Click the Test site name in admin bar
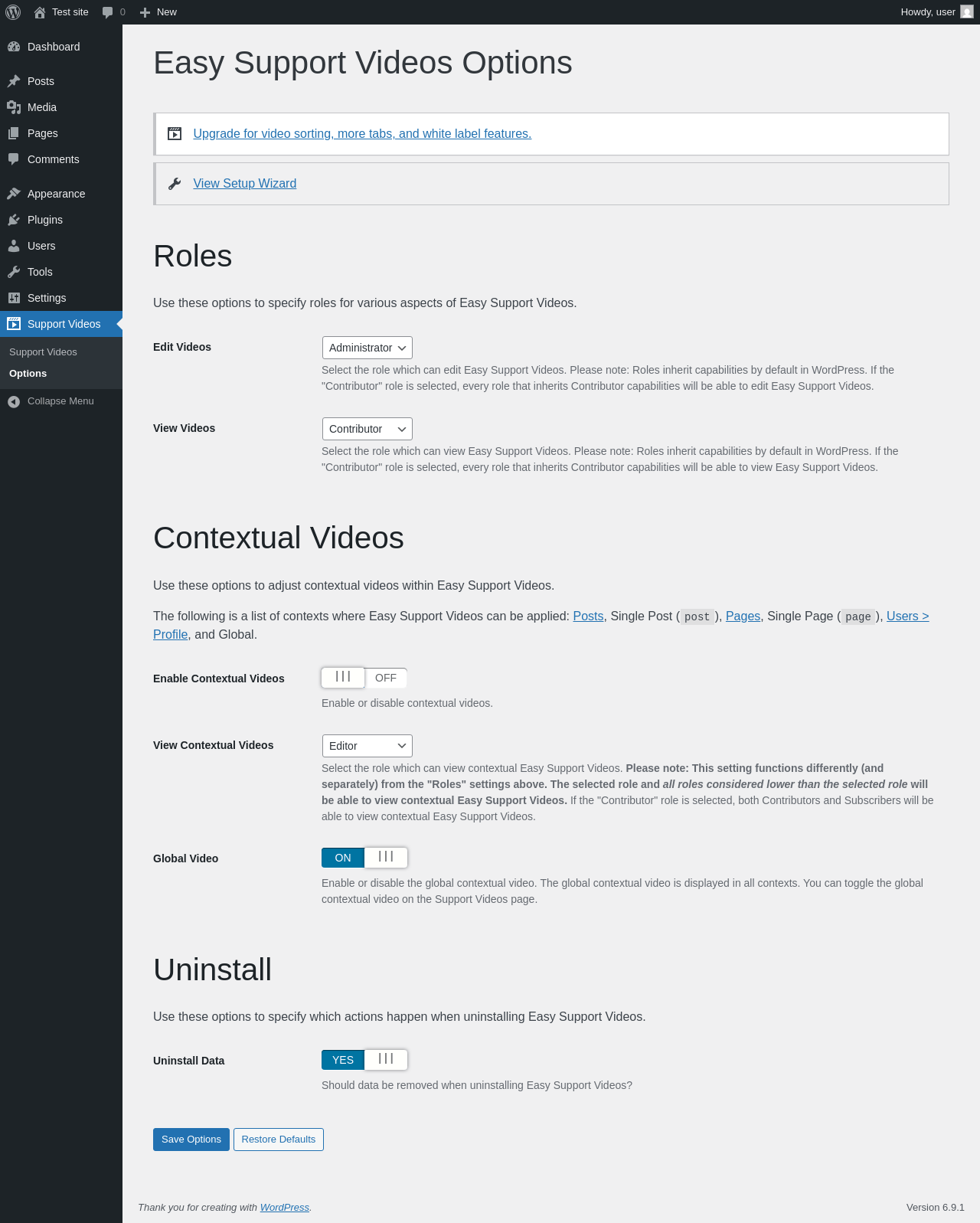The height and width of the screenshot is (1223, 980). click(70, 12)
